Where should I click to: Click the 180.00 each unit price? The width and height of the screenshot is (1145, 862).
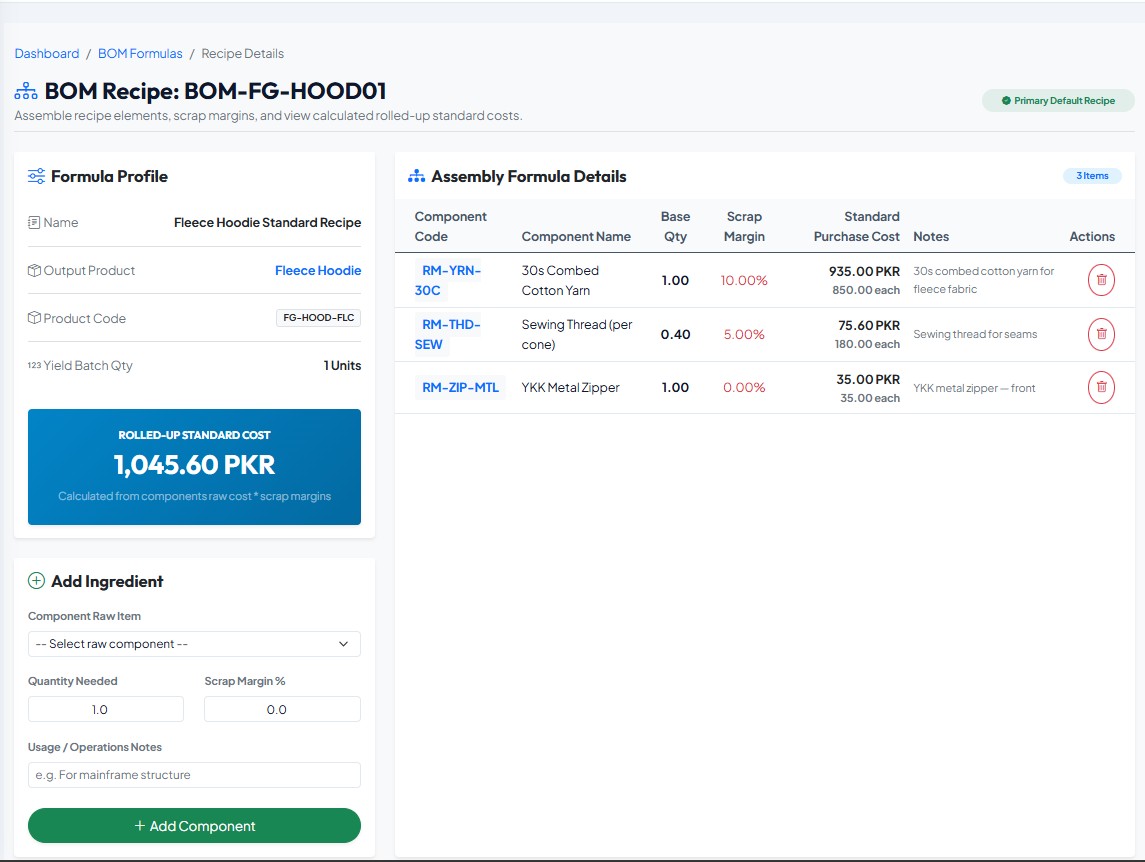click(867, 344)
